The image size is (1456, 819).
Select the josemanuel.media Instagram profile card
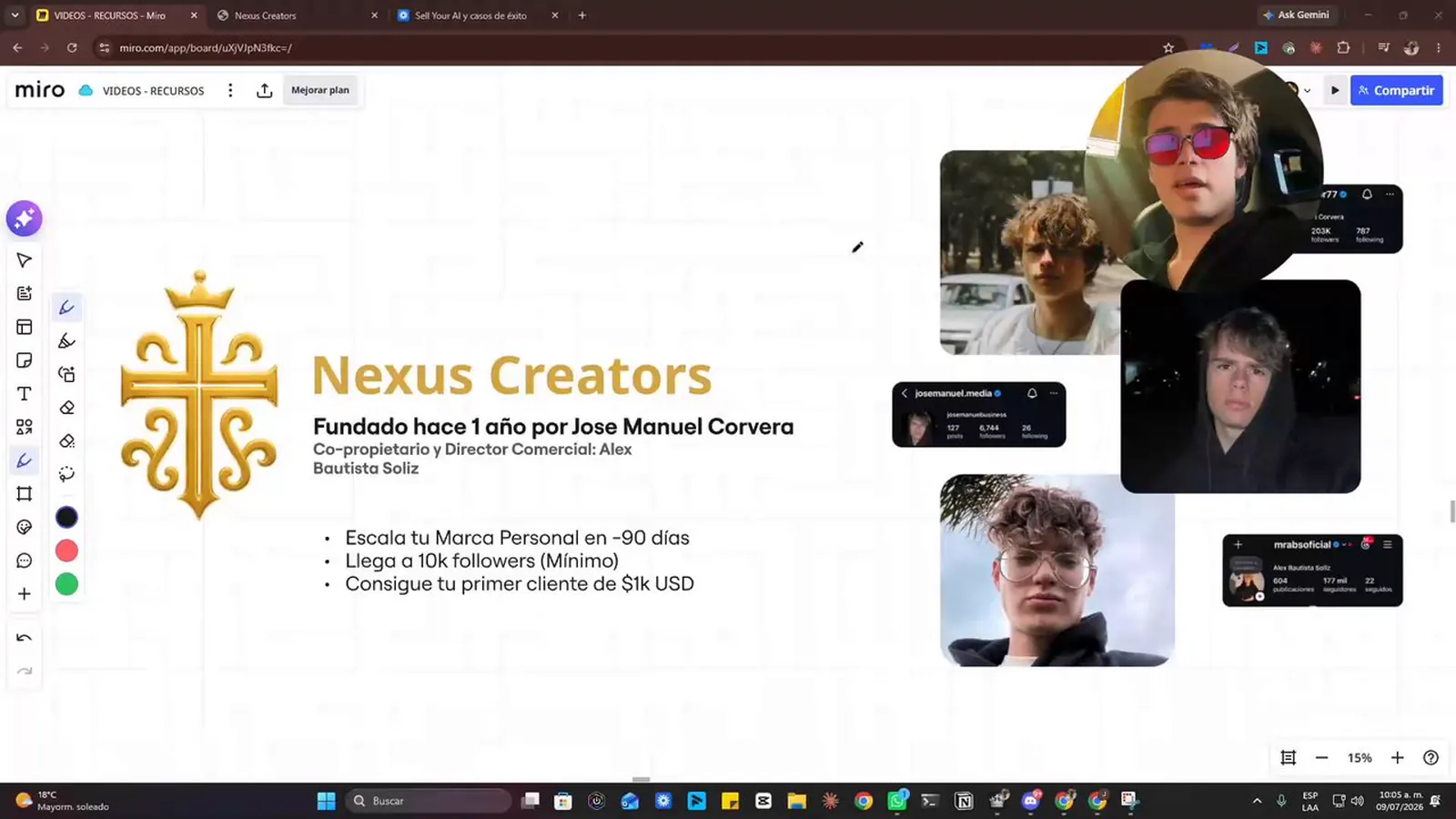pyautogui.click(x=978, y=414)
